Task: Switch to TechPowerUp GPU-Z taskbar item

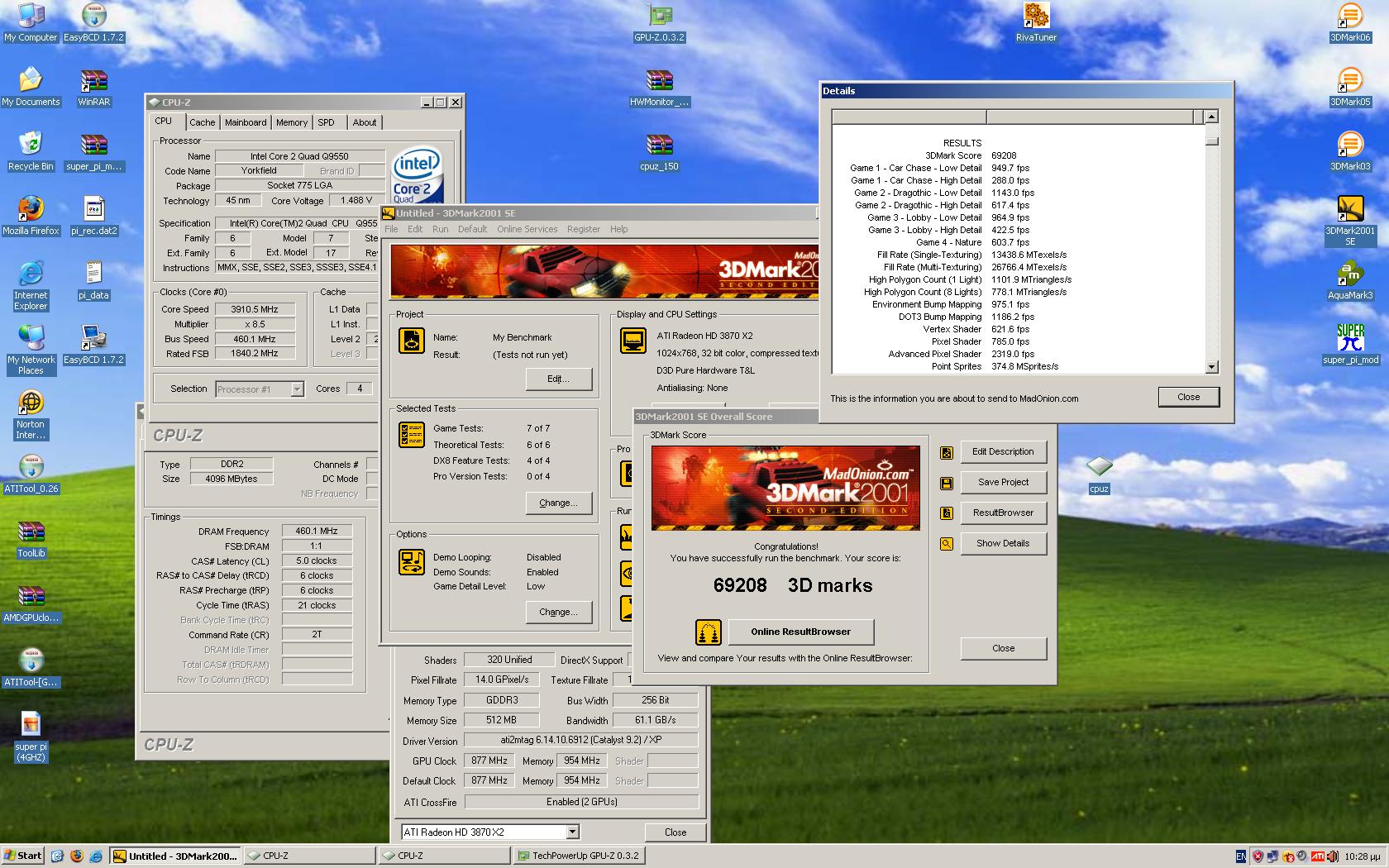Action: [x=580, y=856]
